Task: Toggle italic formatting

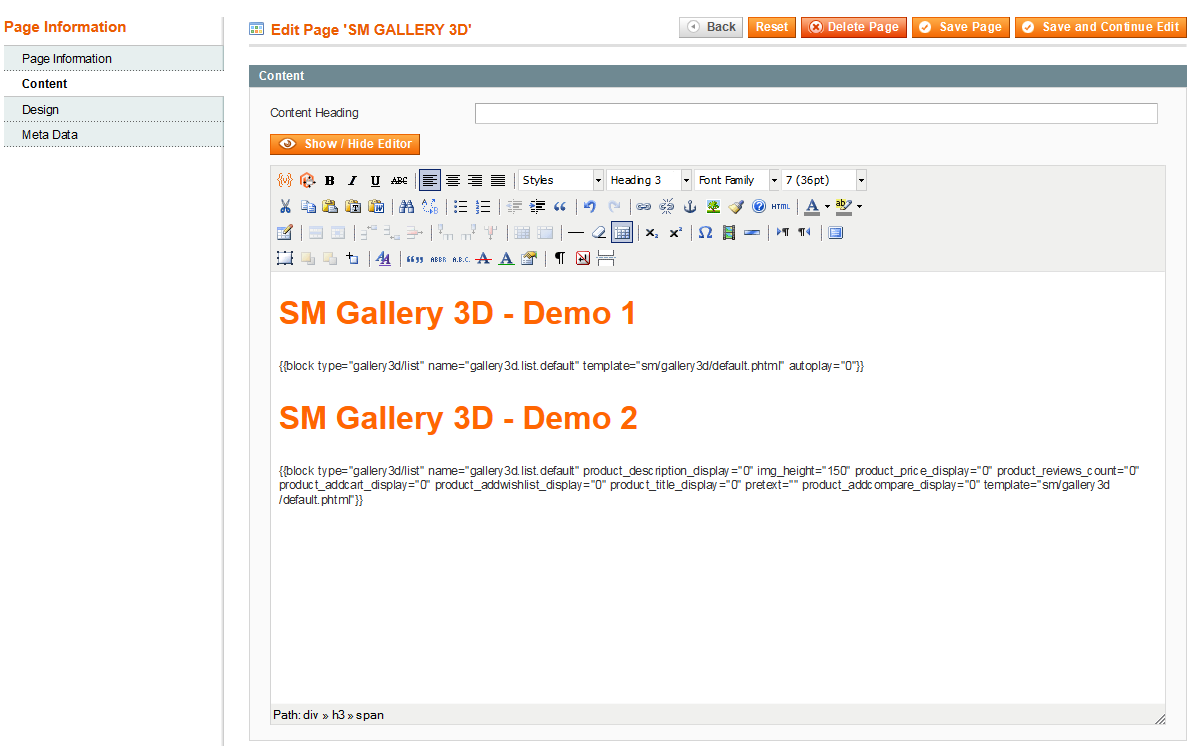Action: 352,181
